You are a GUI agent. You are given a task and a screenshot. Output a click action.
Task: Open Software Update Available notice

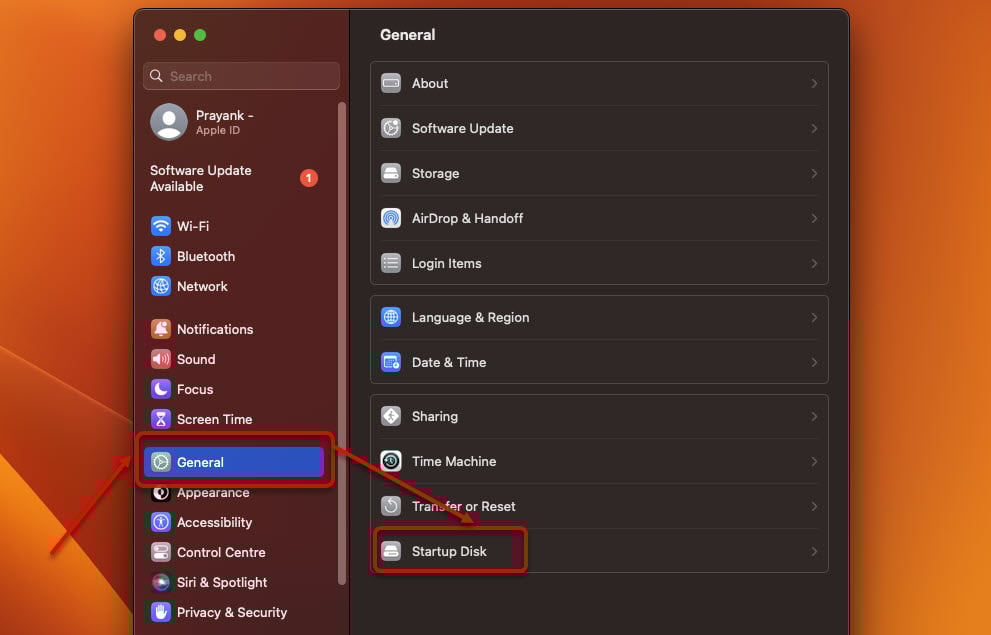pyautogui.click(x=200, y=178)
